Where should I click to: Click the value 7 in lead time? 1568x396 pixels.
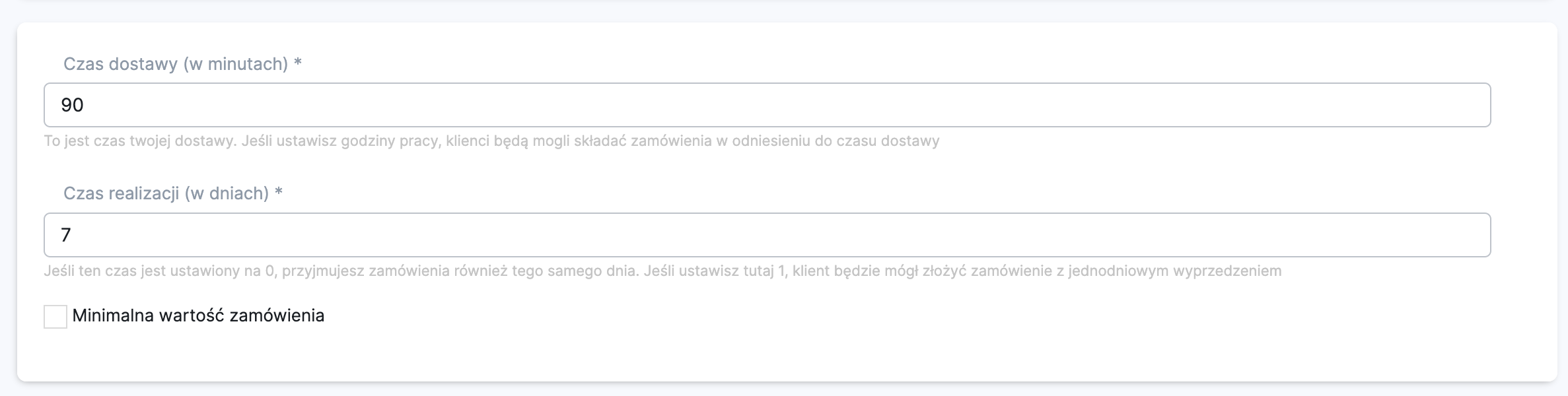coord(65,235)
